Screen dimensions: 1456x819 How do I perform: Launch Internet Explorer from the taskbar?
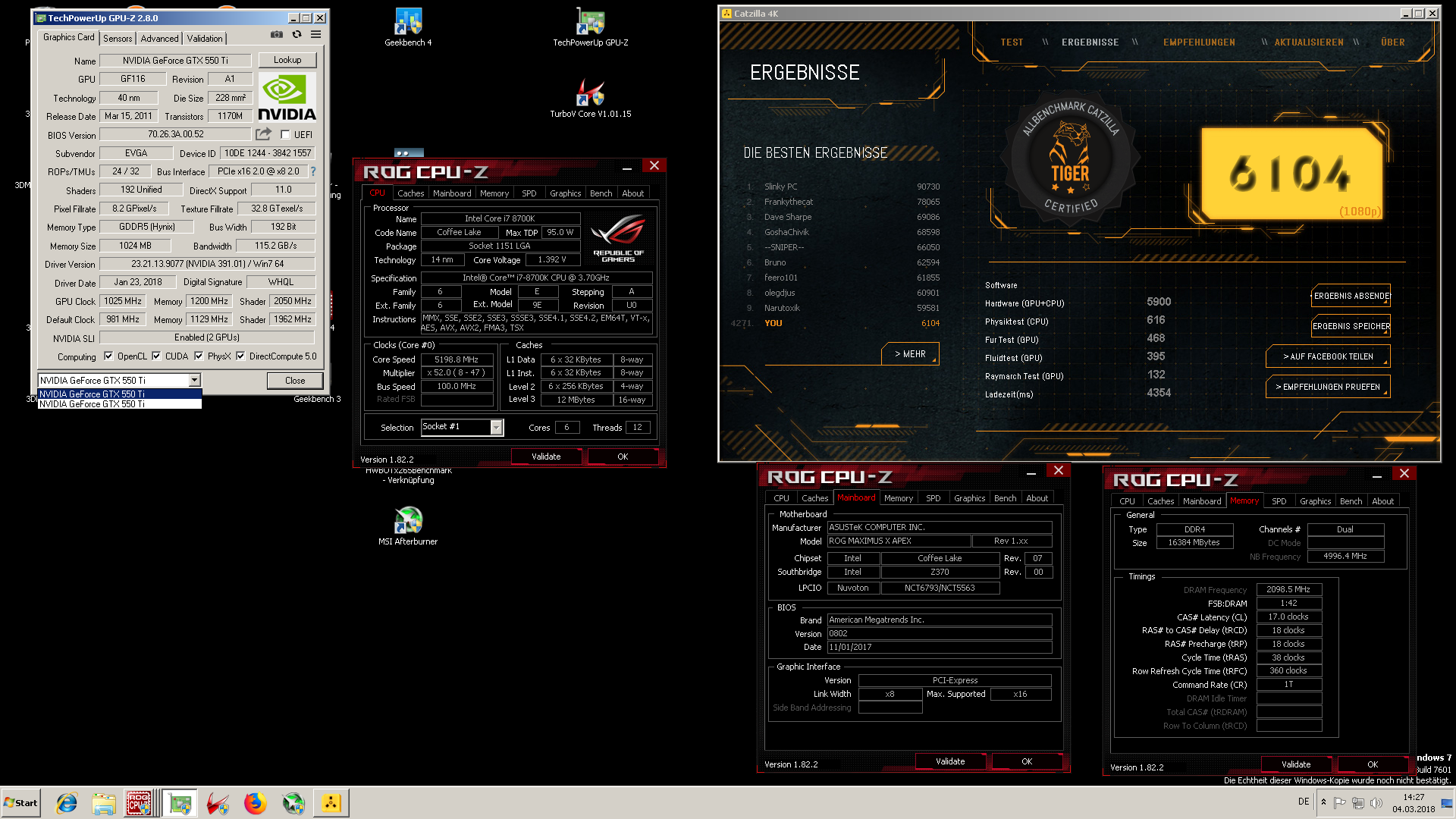67,803
